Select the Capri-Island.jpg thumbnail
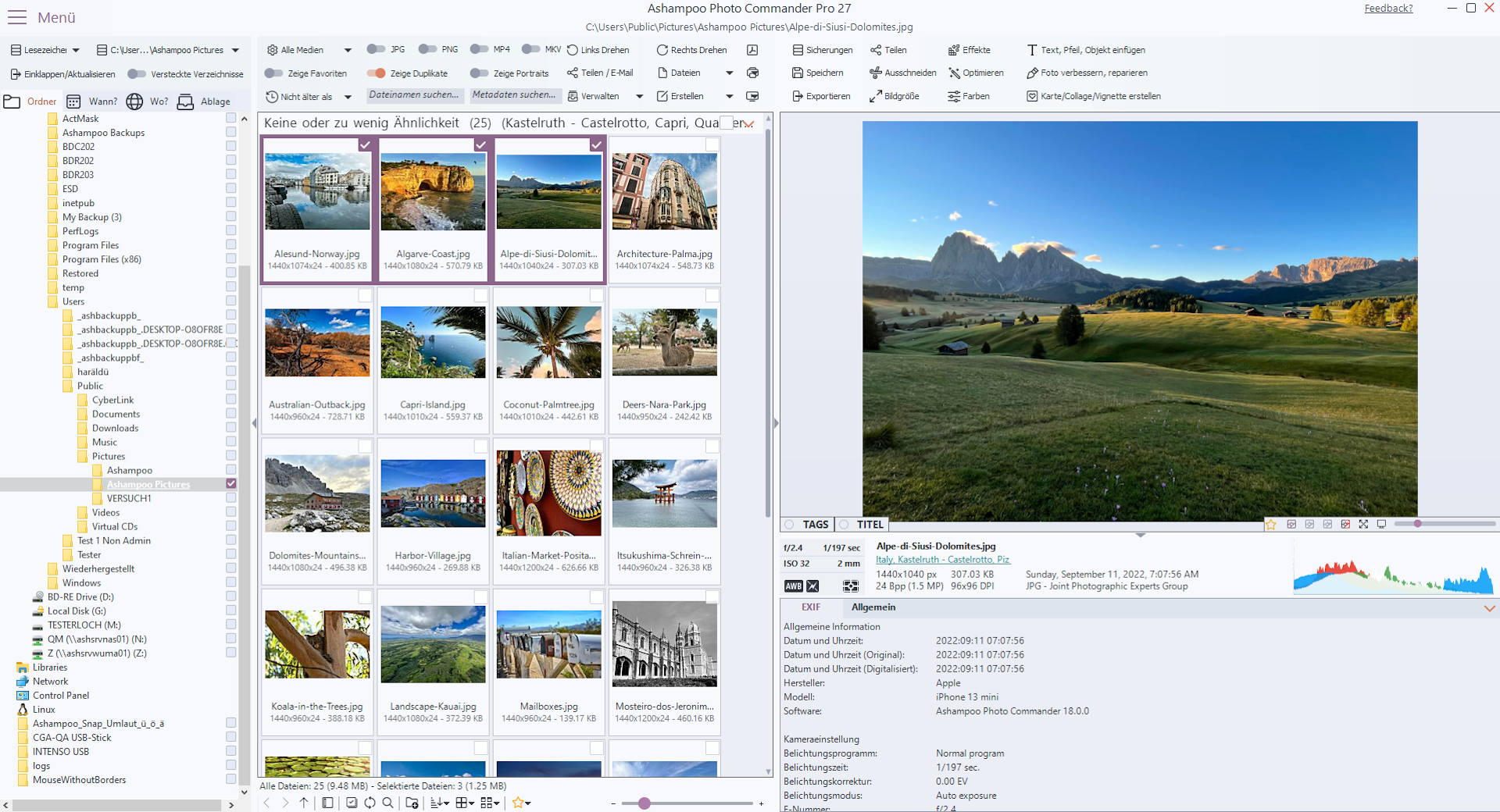 433,360
